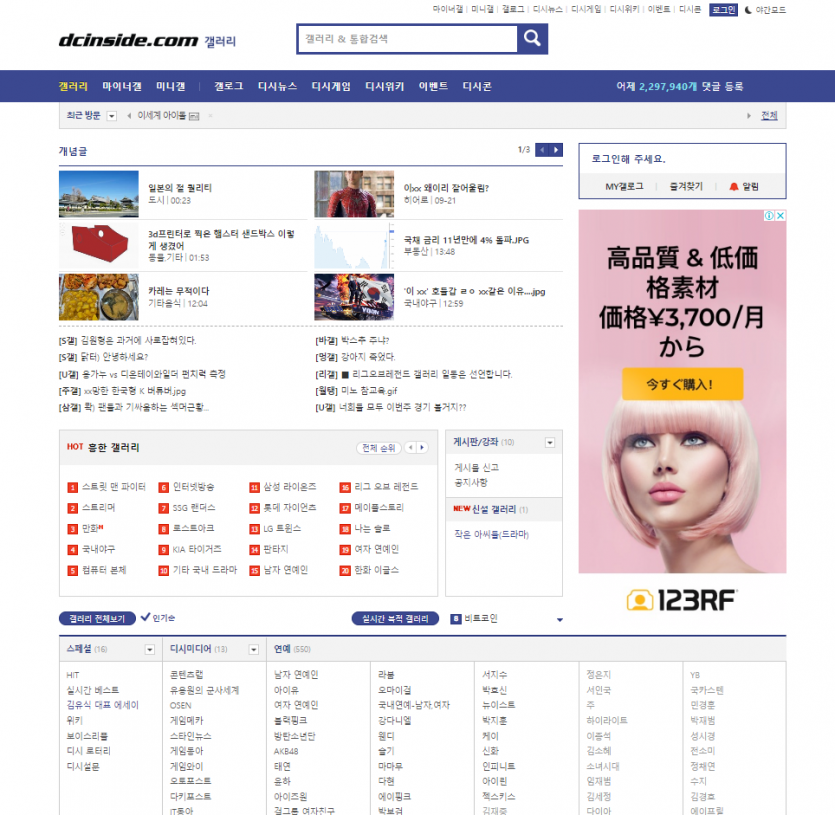Expand the 스페셜 category dropdown
This screenshot has height=815, width=835.
[149, 649]
